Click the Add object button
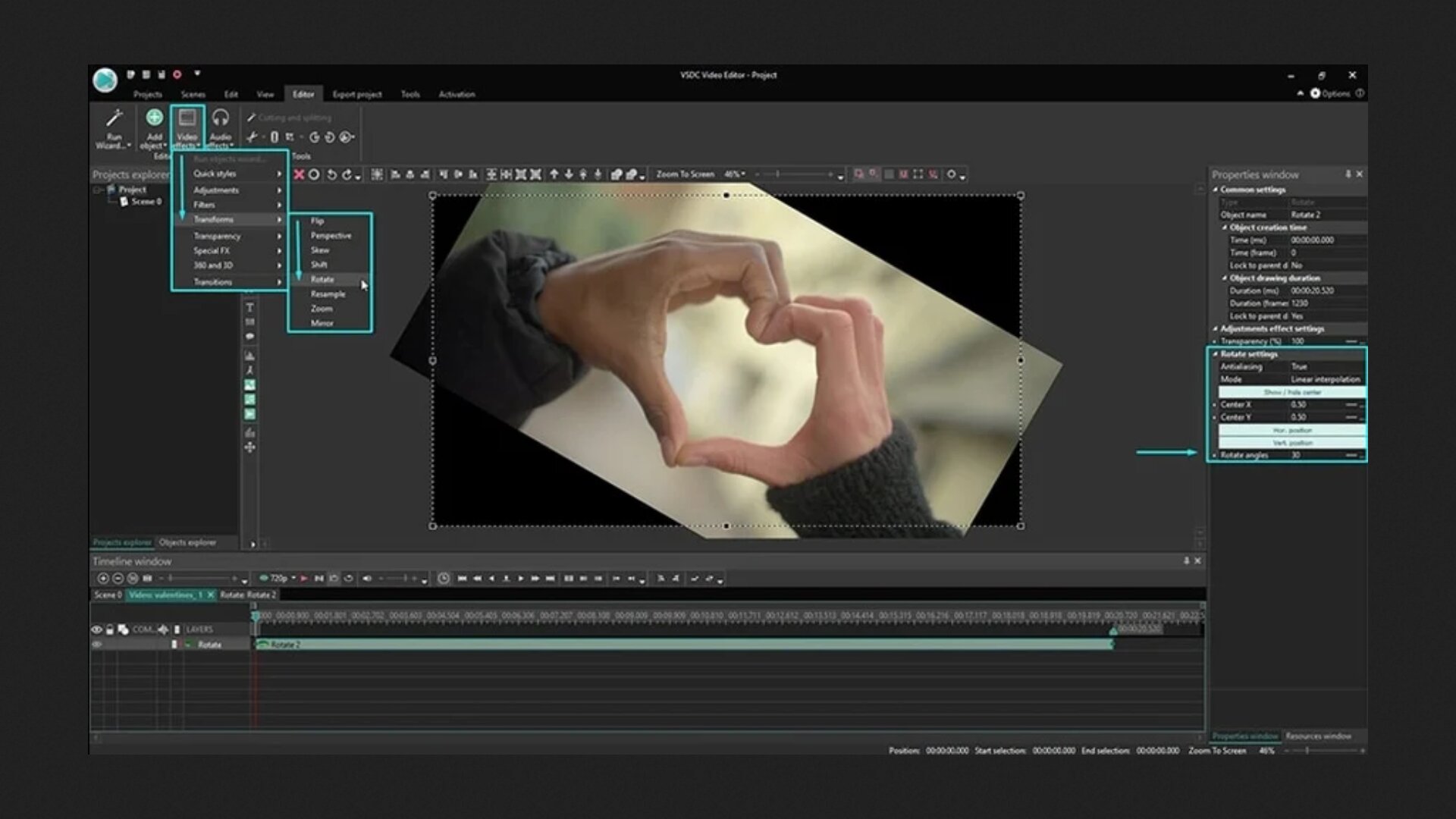 pos(154,118)
